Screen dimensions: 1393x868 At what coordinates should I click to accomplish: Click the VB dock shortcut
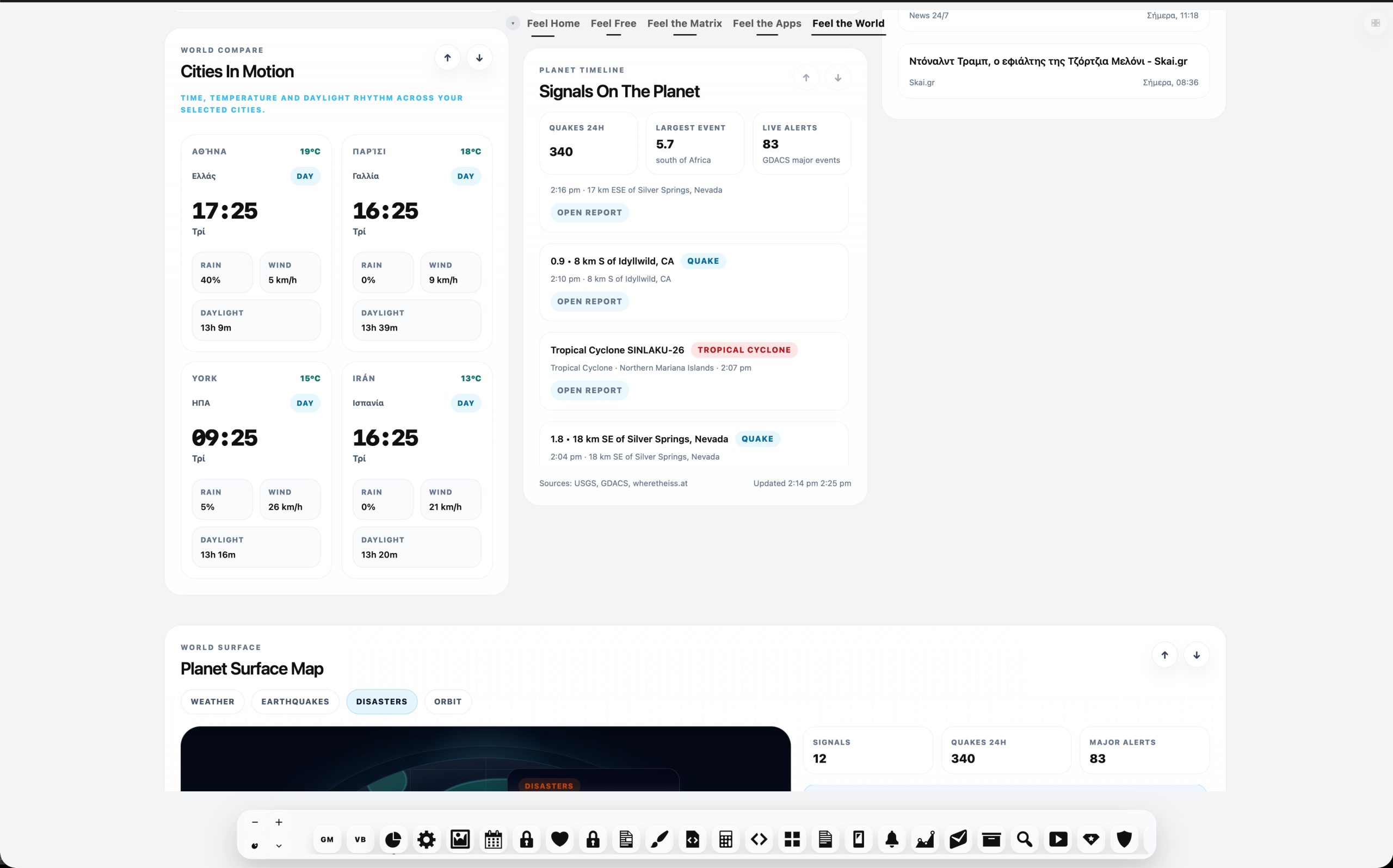click(360, 839)
